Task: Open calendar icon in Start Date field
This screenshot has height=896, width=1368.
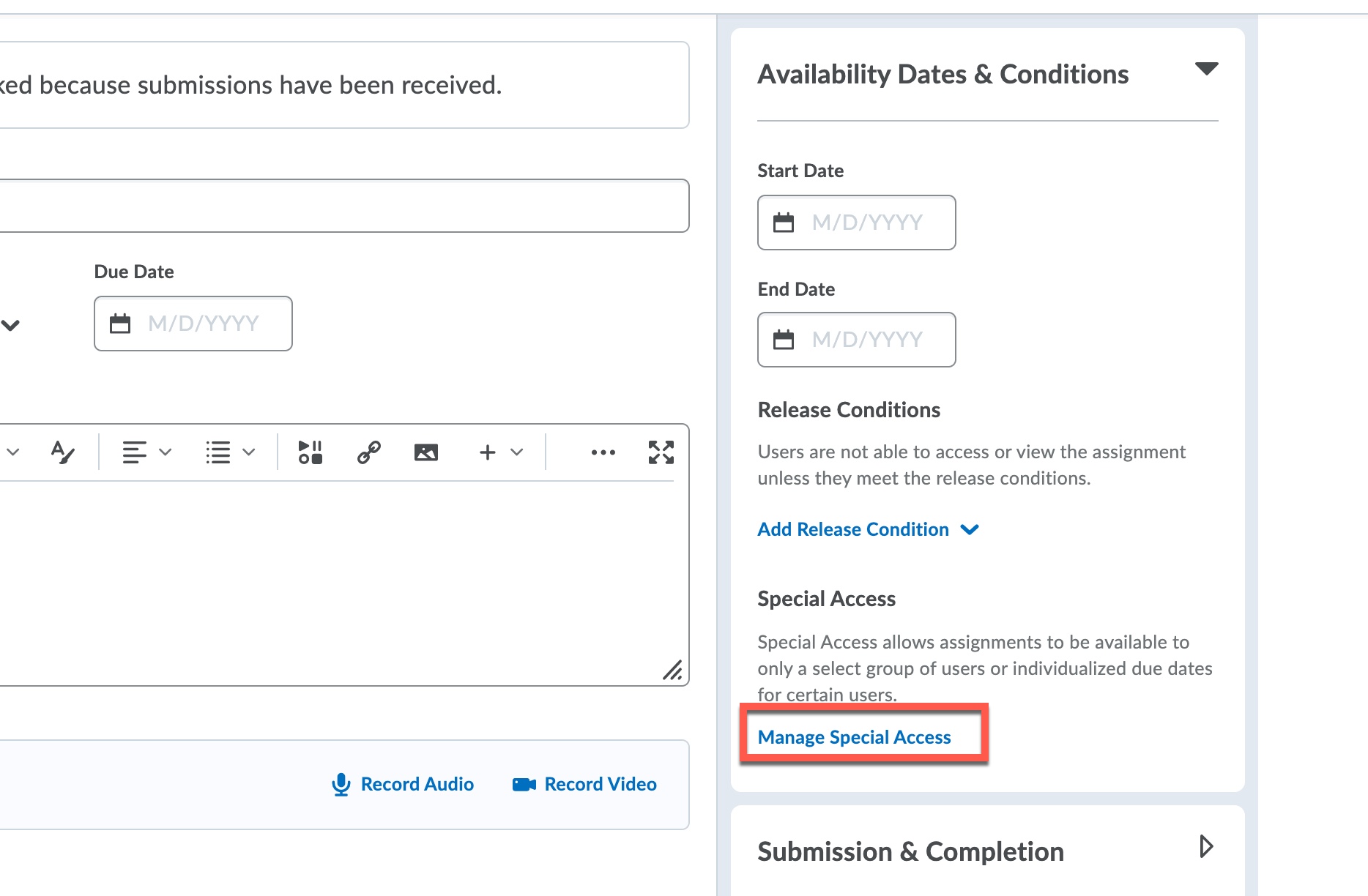Action: tap(784, 223)
